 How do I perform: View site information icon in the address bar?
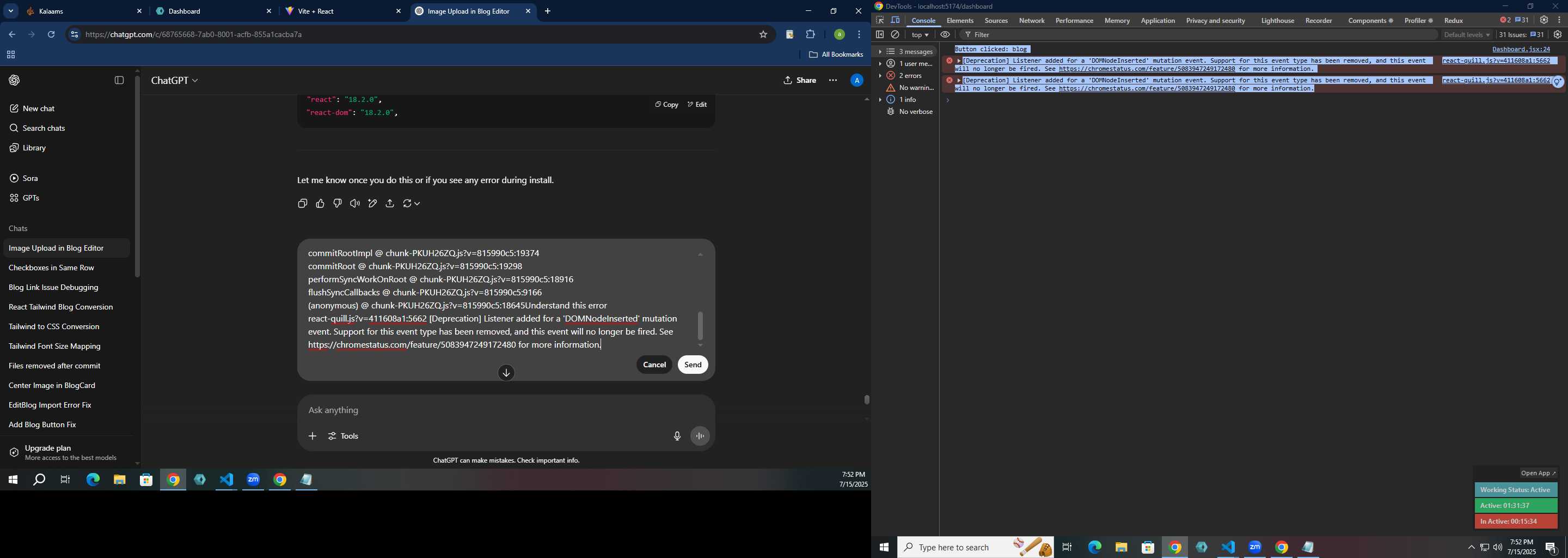(74, 35)
